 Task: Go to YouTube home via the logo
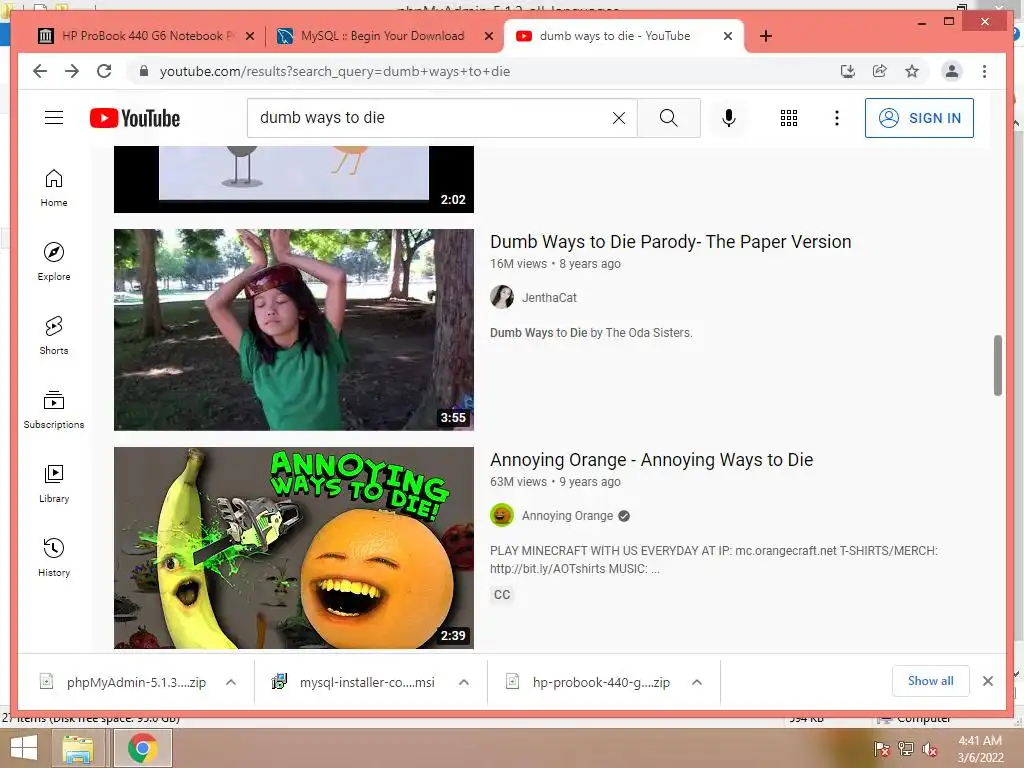pos(135,118)
